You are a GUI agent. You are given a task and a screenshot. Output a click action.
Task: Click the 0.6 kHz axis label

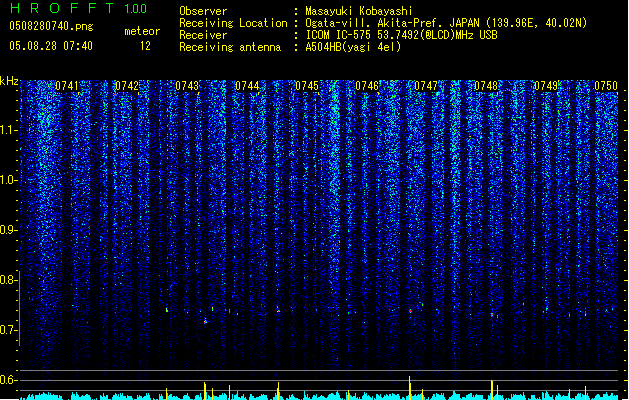(x=9, y=380)
